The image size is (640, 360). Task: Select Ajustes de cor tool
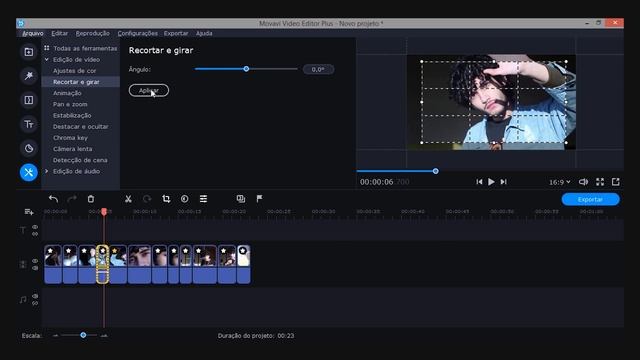[75, 71]
